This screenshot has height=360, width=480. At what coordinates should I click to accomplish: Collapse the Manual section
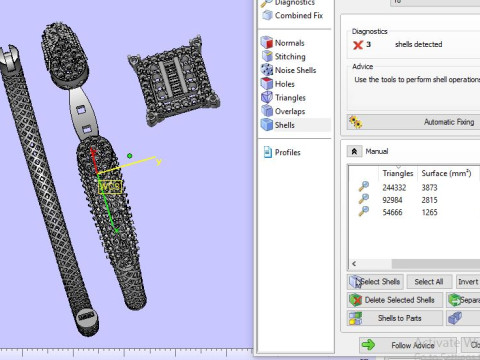pos(354,151)
